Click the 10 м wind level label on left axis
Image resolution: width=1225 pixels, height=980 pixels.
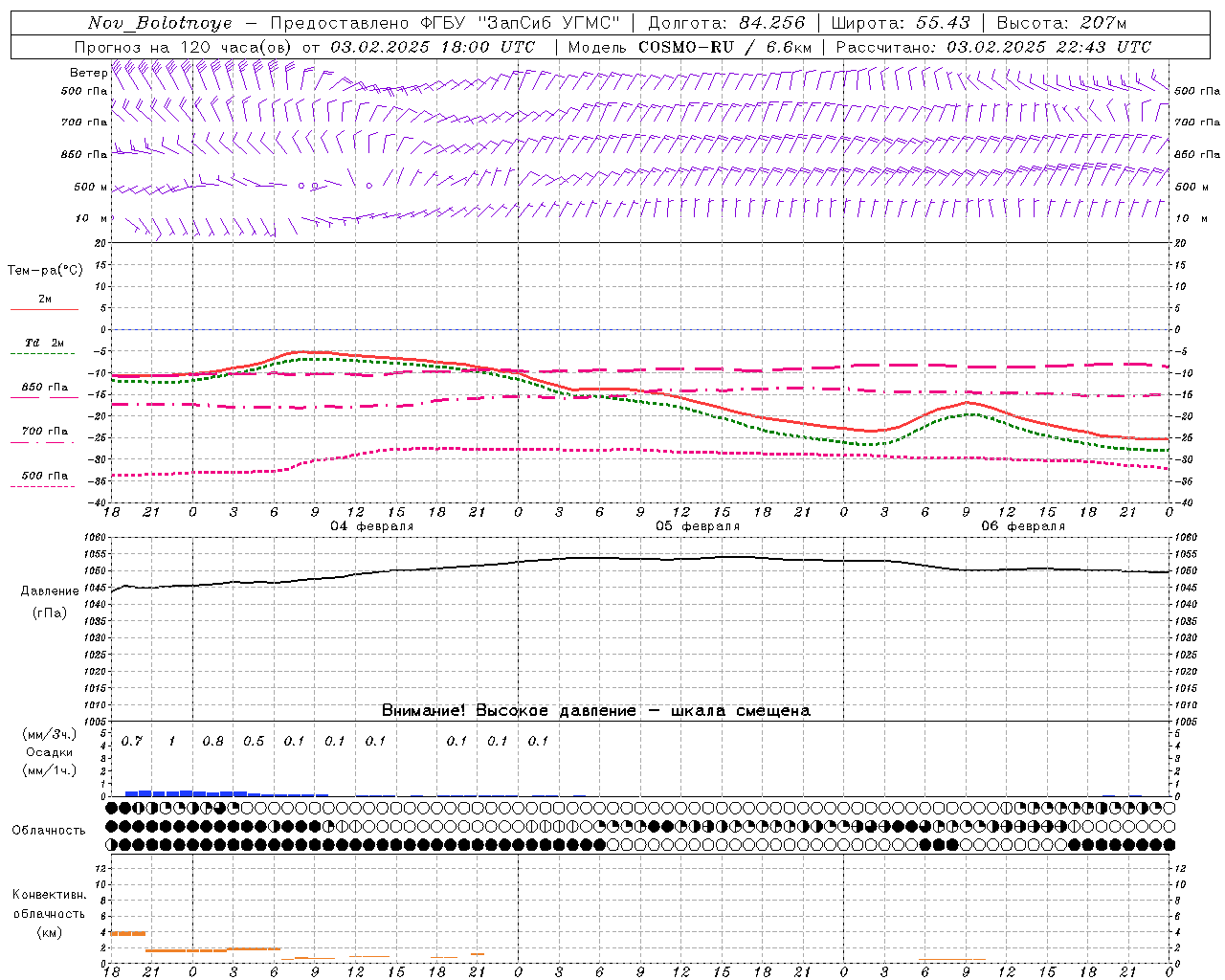91,218
